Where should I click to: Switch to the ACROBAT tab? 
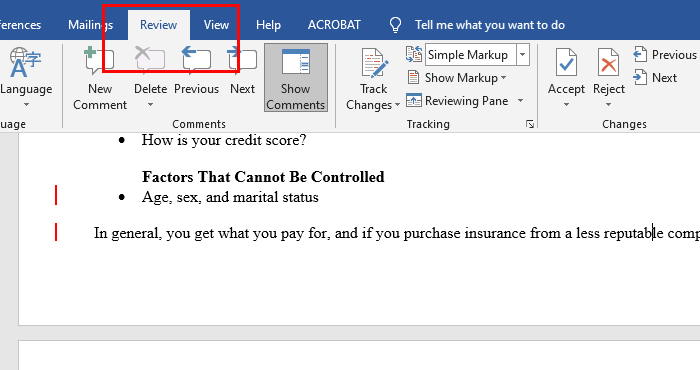334,25
